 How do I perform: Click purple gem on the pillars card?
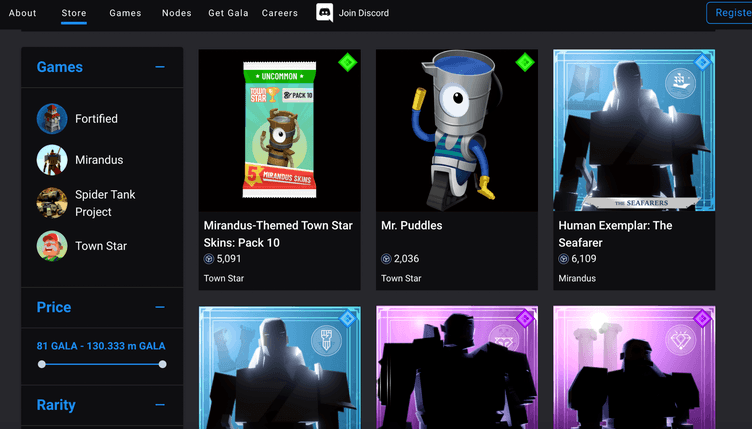[x=702, y=319]
